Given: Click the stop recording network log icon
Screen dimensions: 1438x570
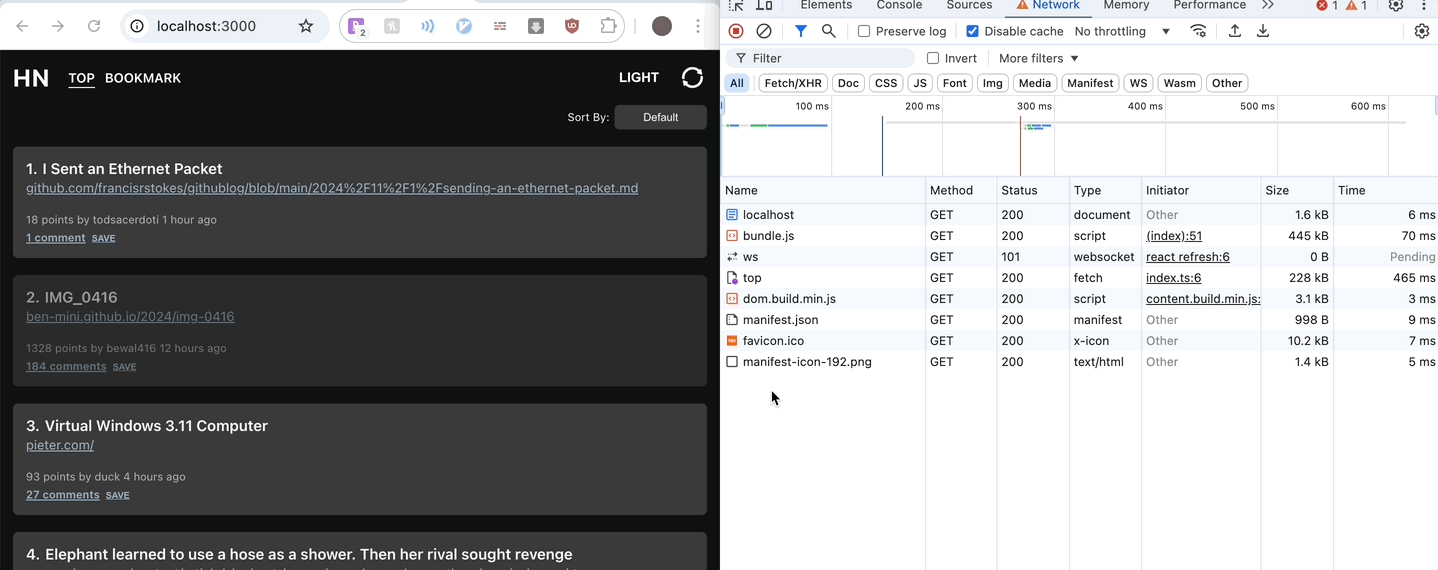Looking at the screenshot, I should 736,31.
